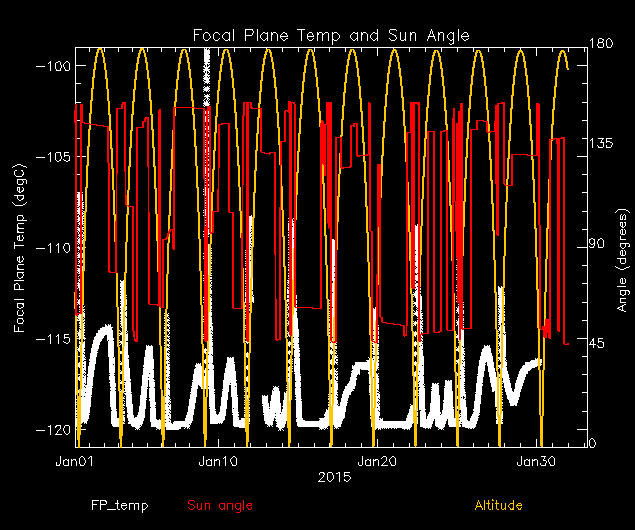Click the '45' right axis value
The width and height of the screenshot is (635, 530).
point(598,343)
